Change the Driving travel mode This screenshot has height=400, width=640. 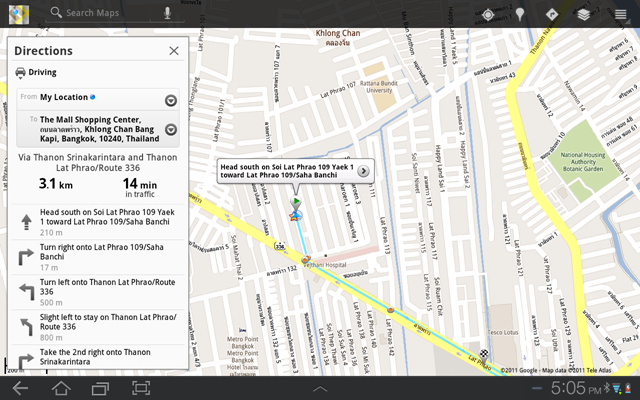coord(36,72)
